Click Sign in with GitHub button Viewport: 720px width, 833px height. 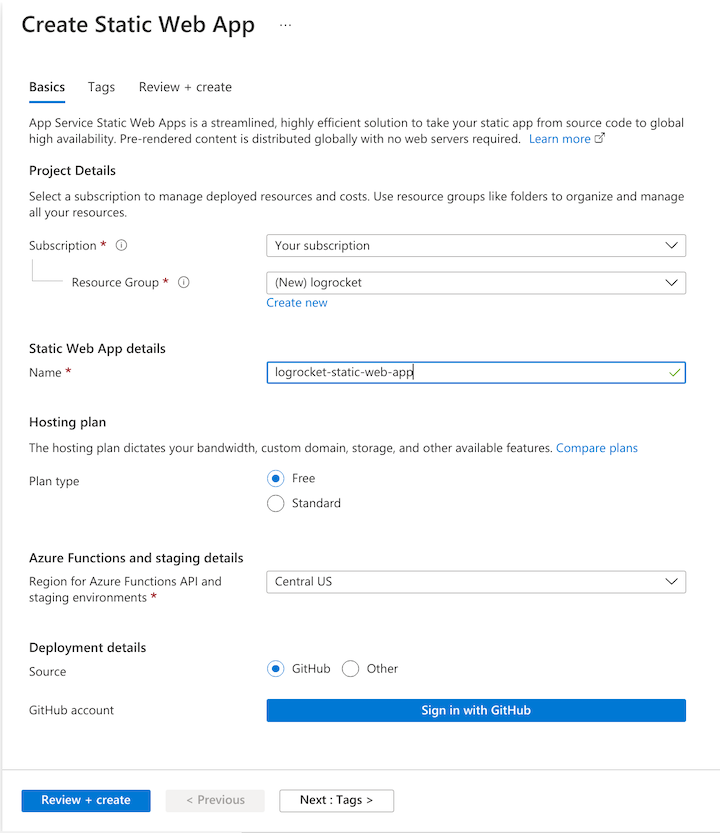(475, 710)
